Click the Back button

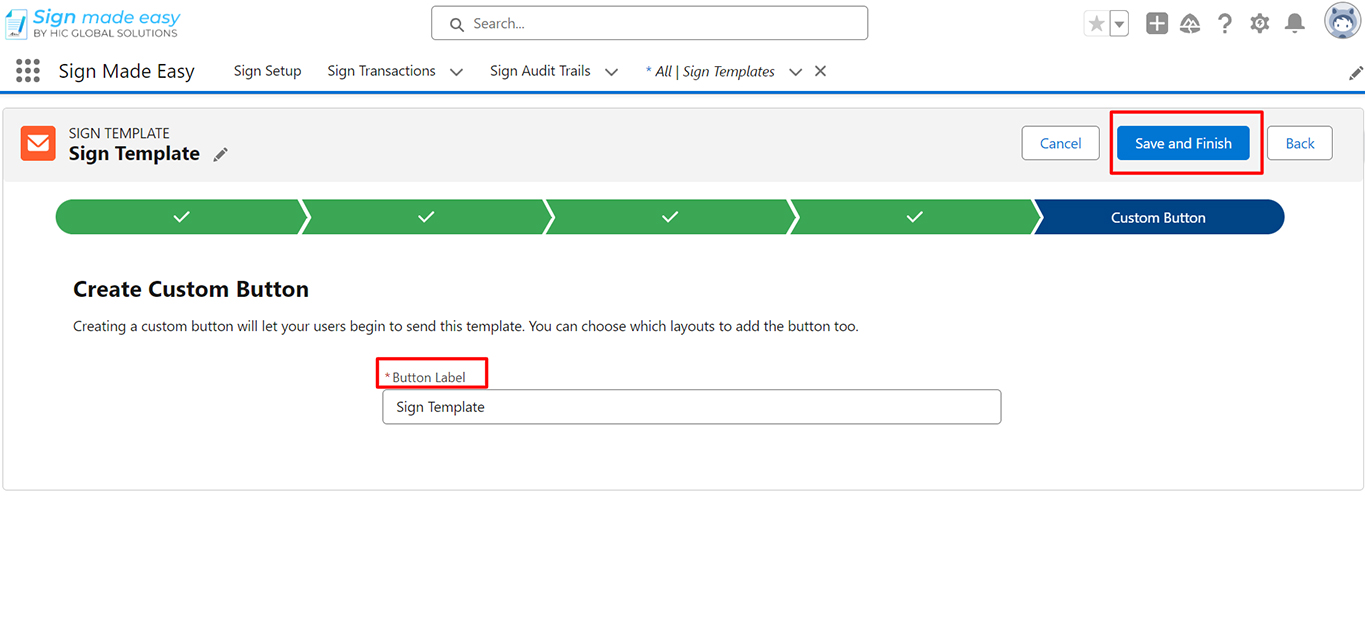coord(1300,143)
